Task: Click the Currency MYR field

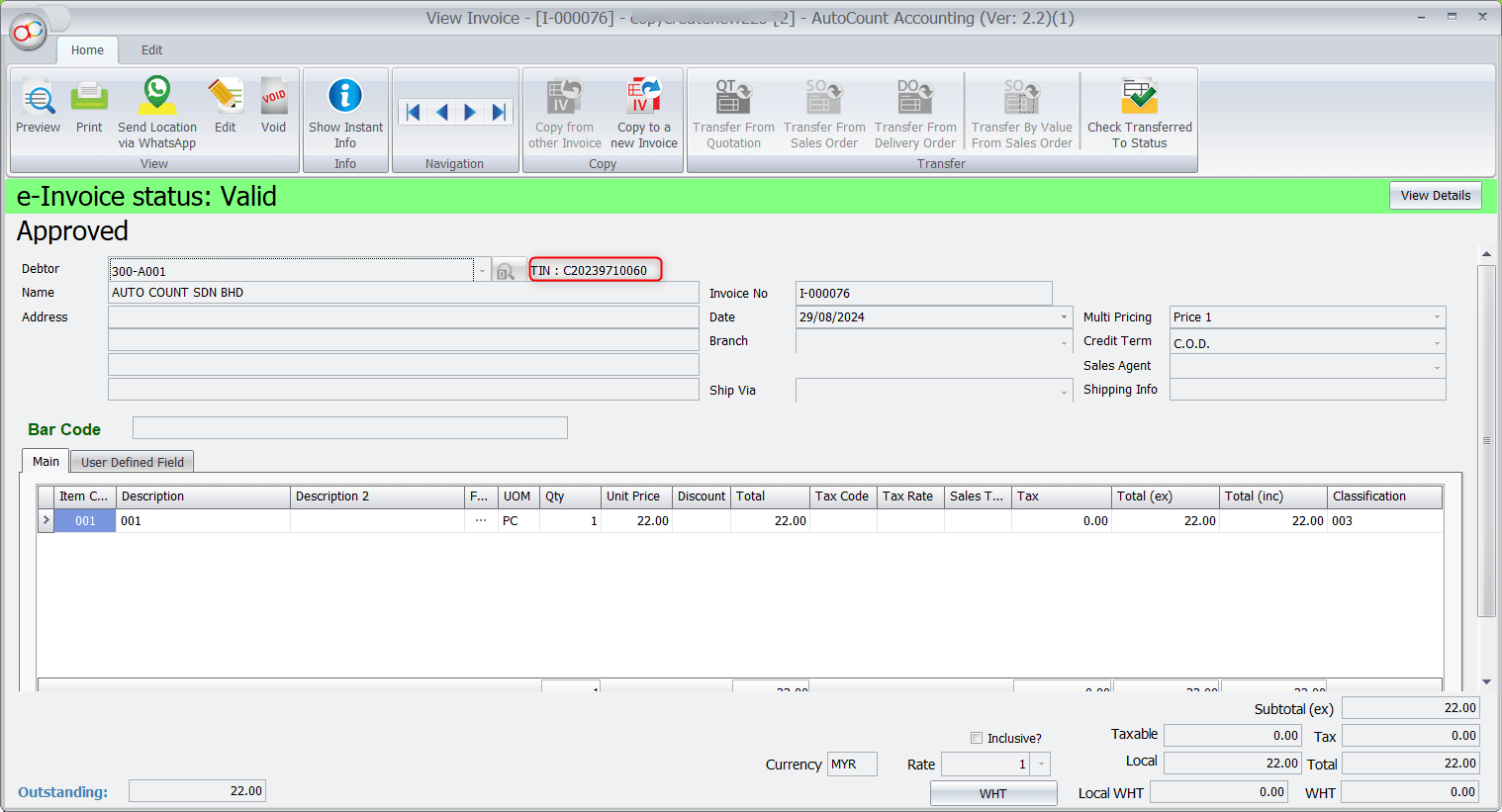Action: click(x=852, y=765)
